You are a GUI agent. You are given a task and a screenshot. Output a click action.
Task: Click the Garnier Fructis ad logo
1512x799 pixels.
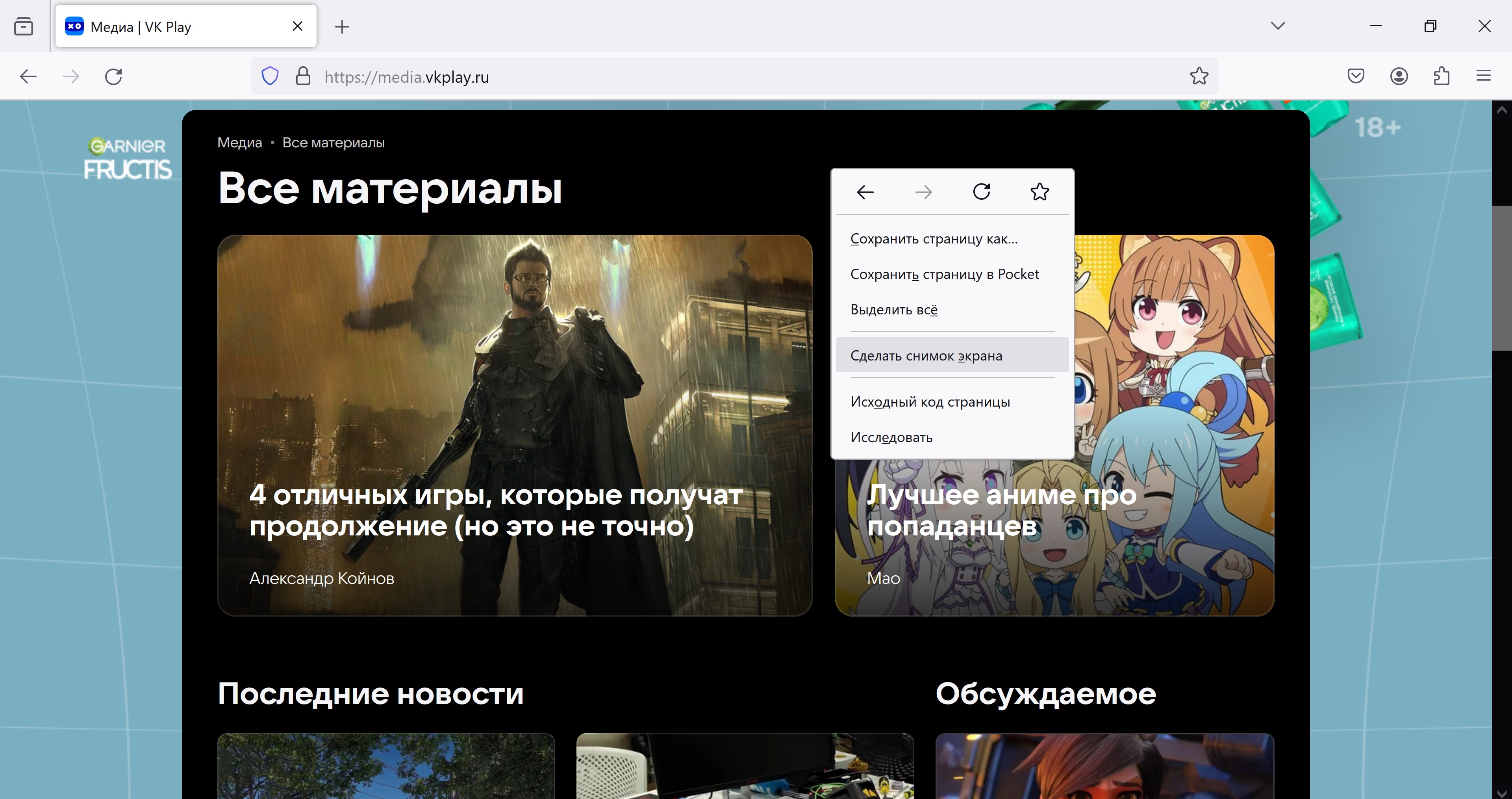[x=127, y=159]
